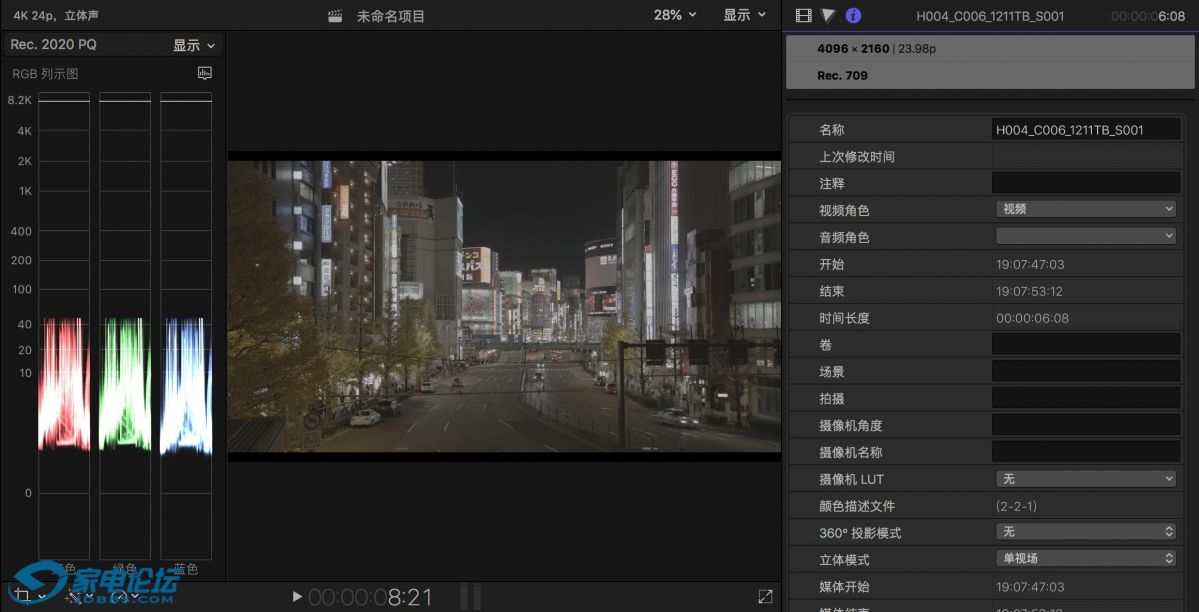Open the empty 音频角色 dropdown
1199x612 pixels.
click(x=1086, y=236)
